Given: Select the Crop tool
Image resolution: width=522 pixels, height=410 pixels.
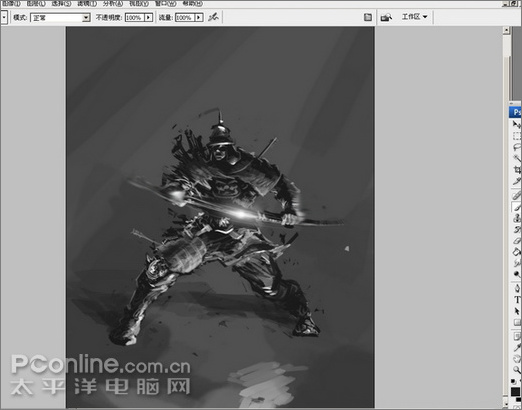Looking at the screenshot, I should (517, 169).
